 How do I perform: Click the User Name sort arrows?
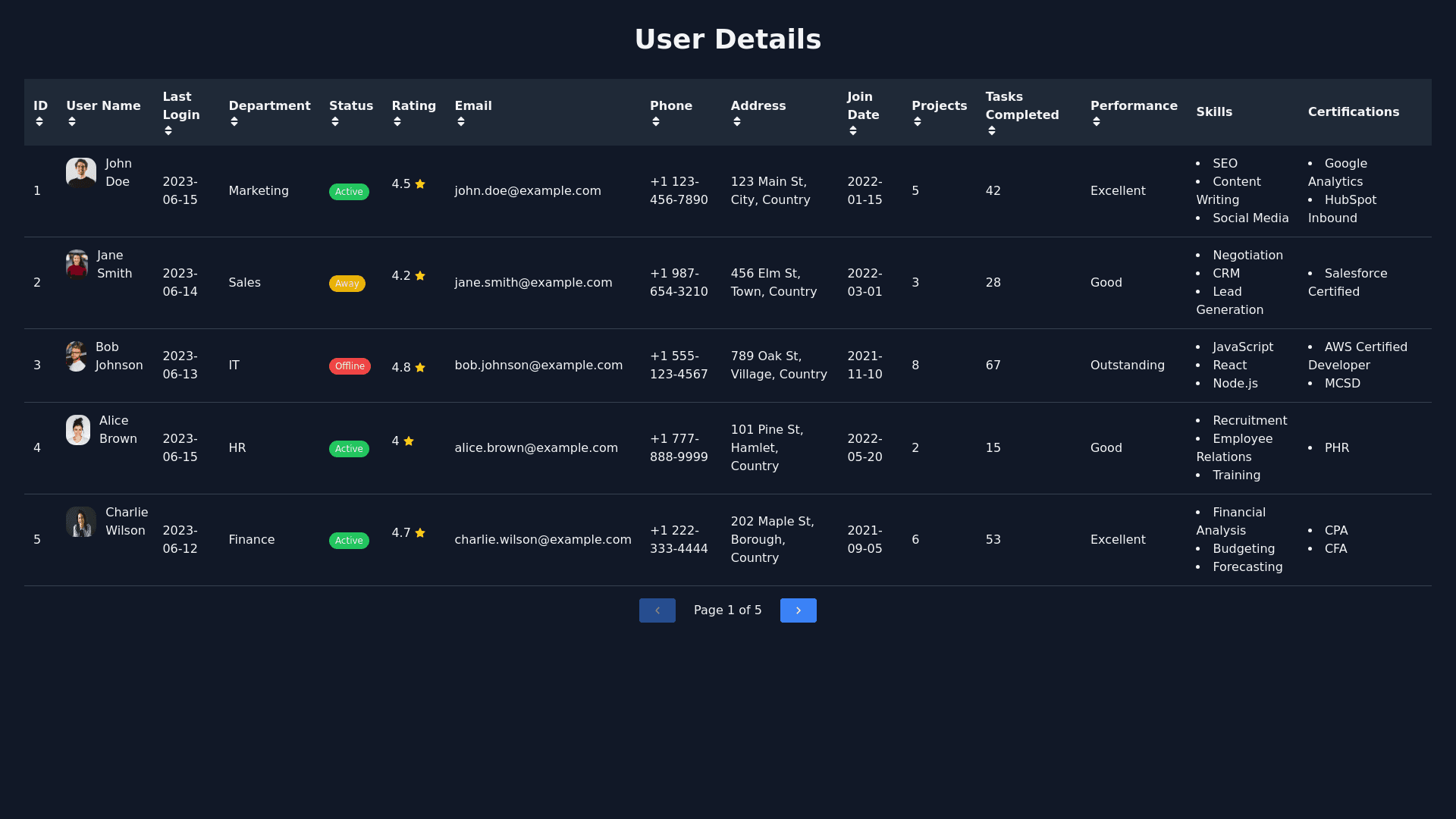(72, 122)
